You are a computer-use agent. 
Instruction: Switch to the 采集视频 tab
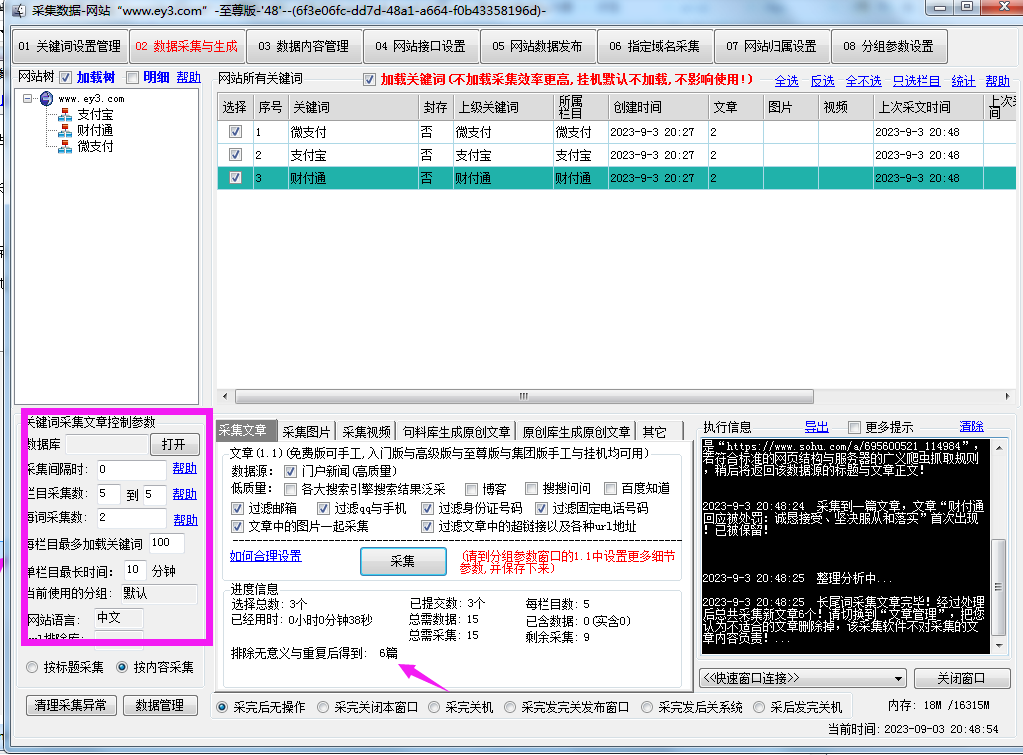366,432
